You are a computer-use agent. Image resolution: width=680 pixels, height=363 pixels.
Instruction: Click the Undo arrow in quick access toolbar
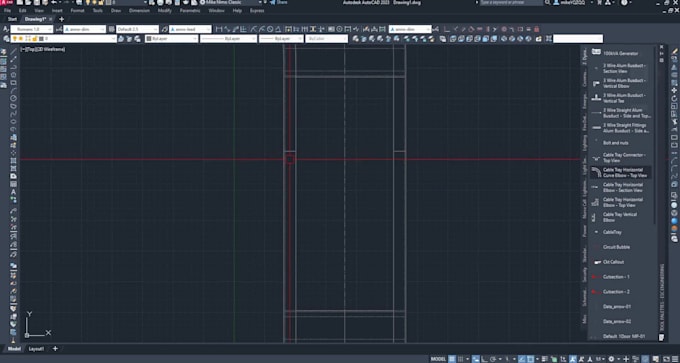click(53, 3)
